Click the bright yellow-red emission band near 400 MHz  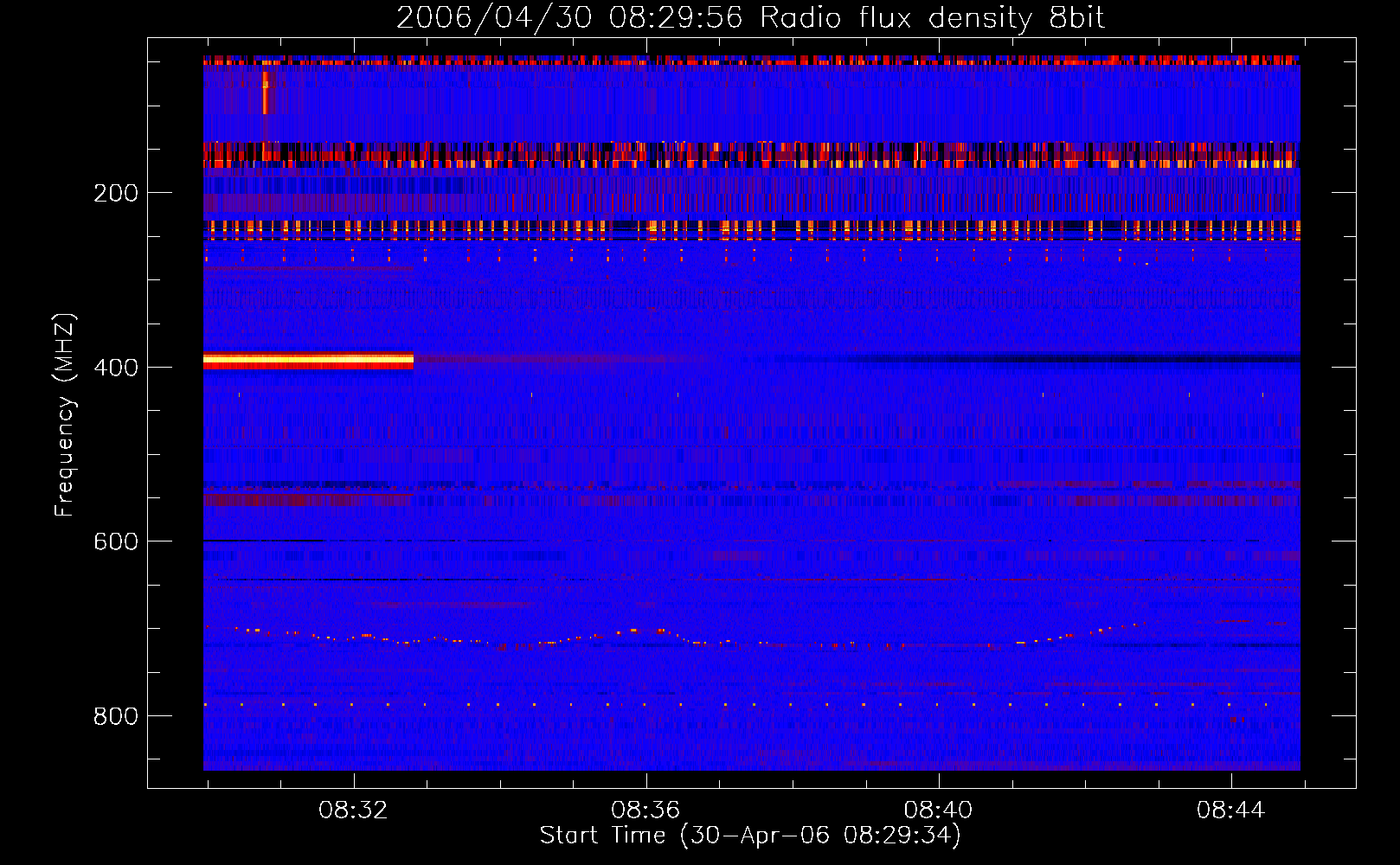[308, 361]
